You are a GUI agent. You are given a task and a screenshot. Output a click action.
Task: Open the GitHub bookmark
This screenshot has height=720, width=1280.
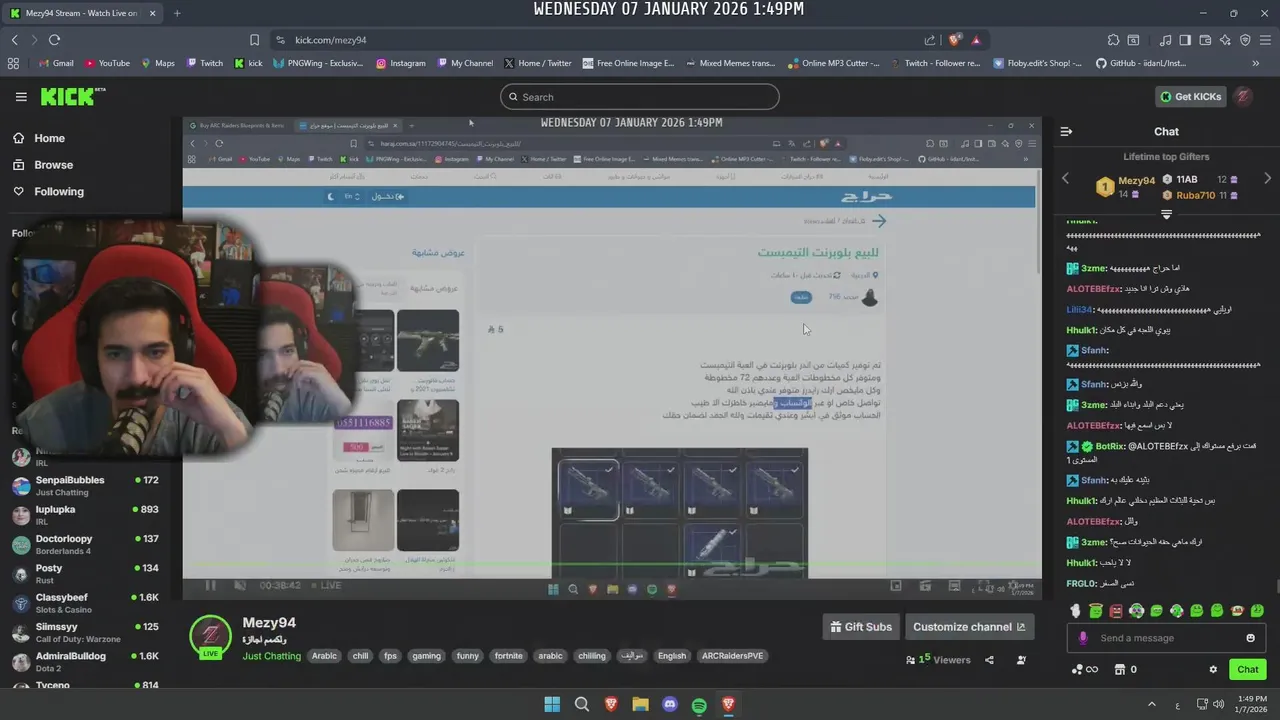[x=1140, y=63]
